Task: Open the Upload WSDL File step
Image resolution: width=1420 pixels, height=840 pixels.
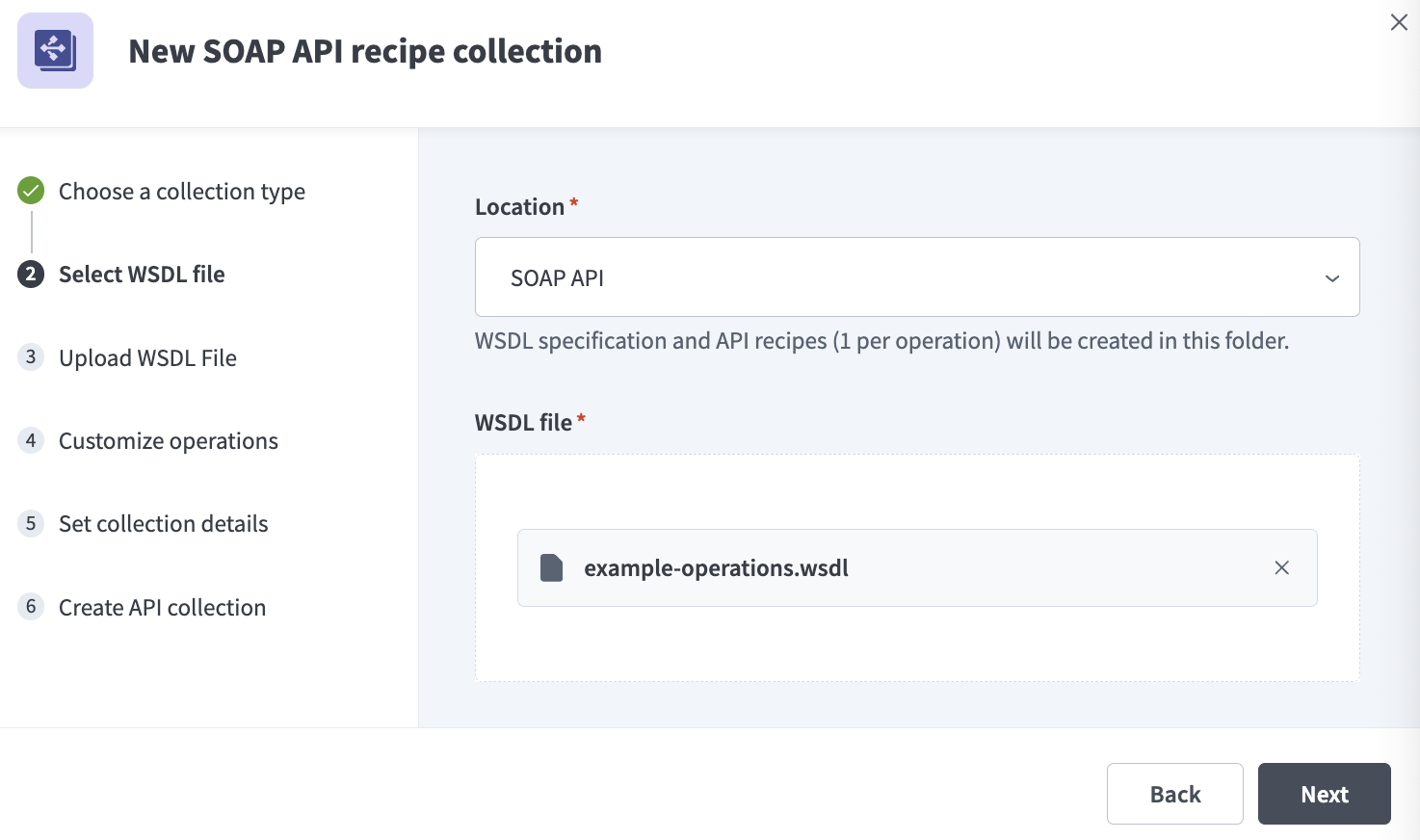Action: pos(147,357)
